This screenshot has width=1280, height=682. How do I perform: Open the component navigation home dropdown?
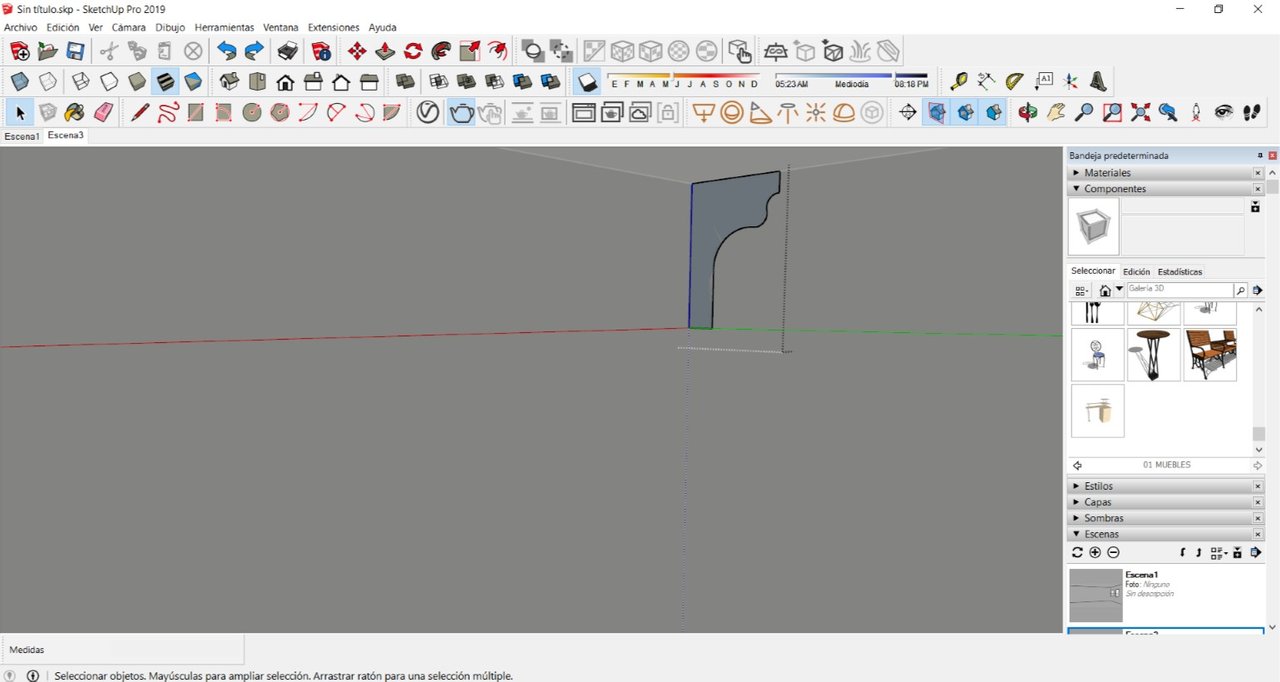pos(1105,291)
